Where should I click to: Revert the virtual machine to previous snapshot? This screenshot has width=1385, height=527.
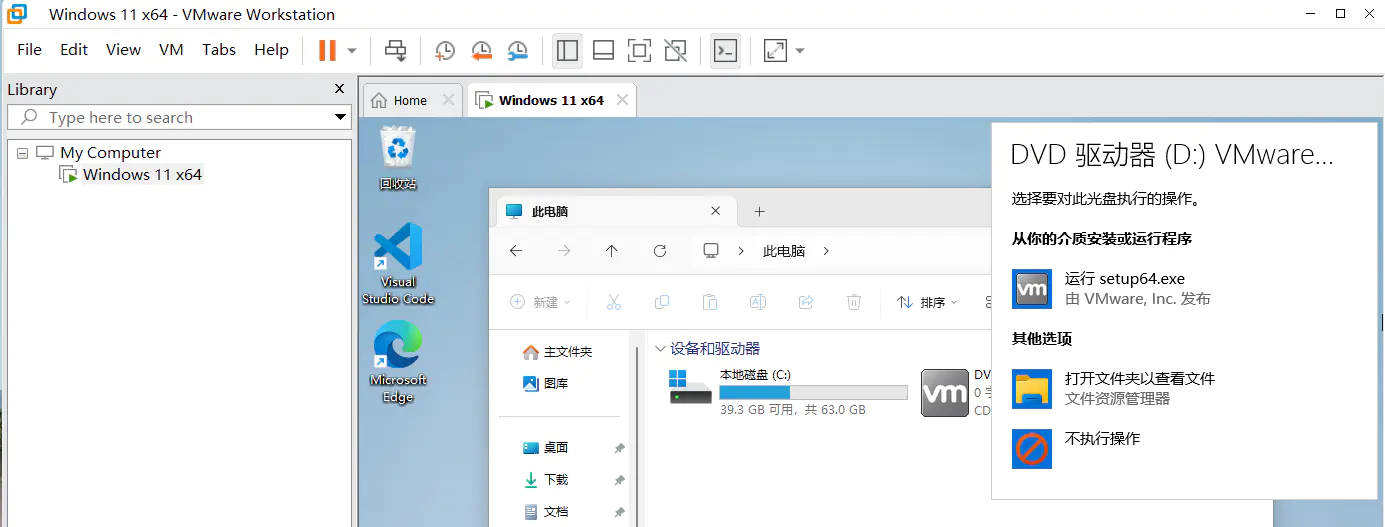tap(481, 50)
